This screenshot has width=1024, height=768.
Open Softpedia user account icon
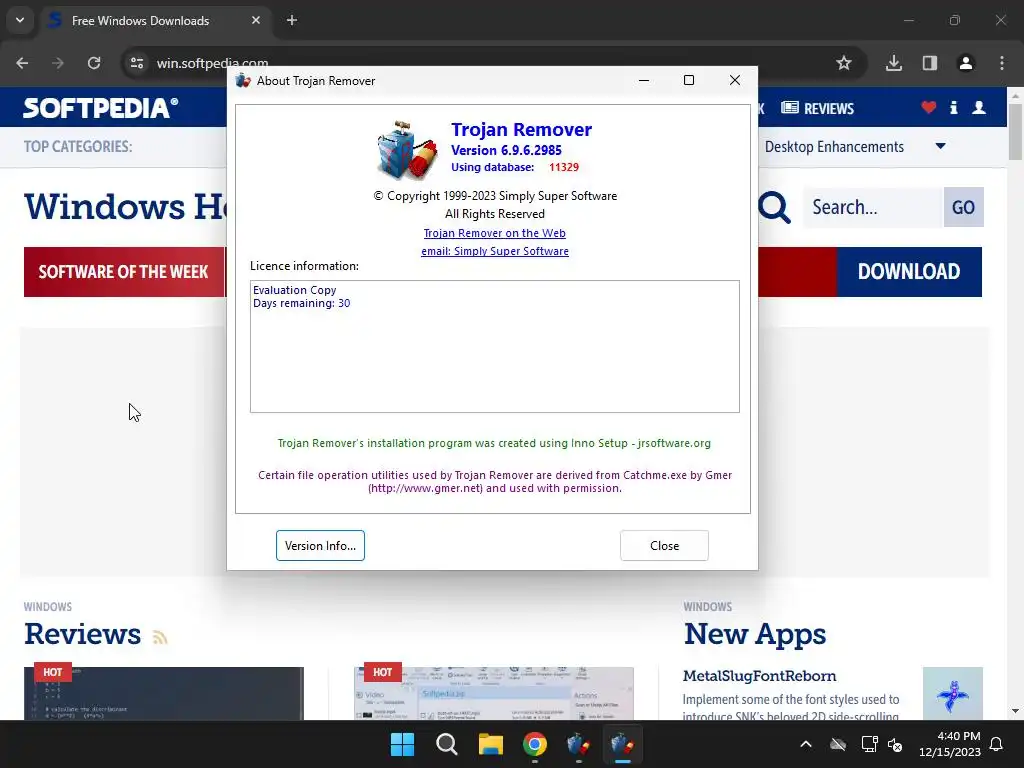click(978, 108)
